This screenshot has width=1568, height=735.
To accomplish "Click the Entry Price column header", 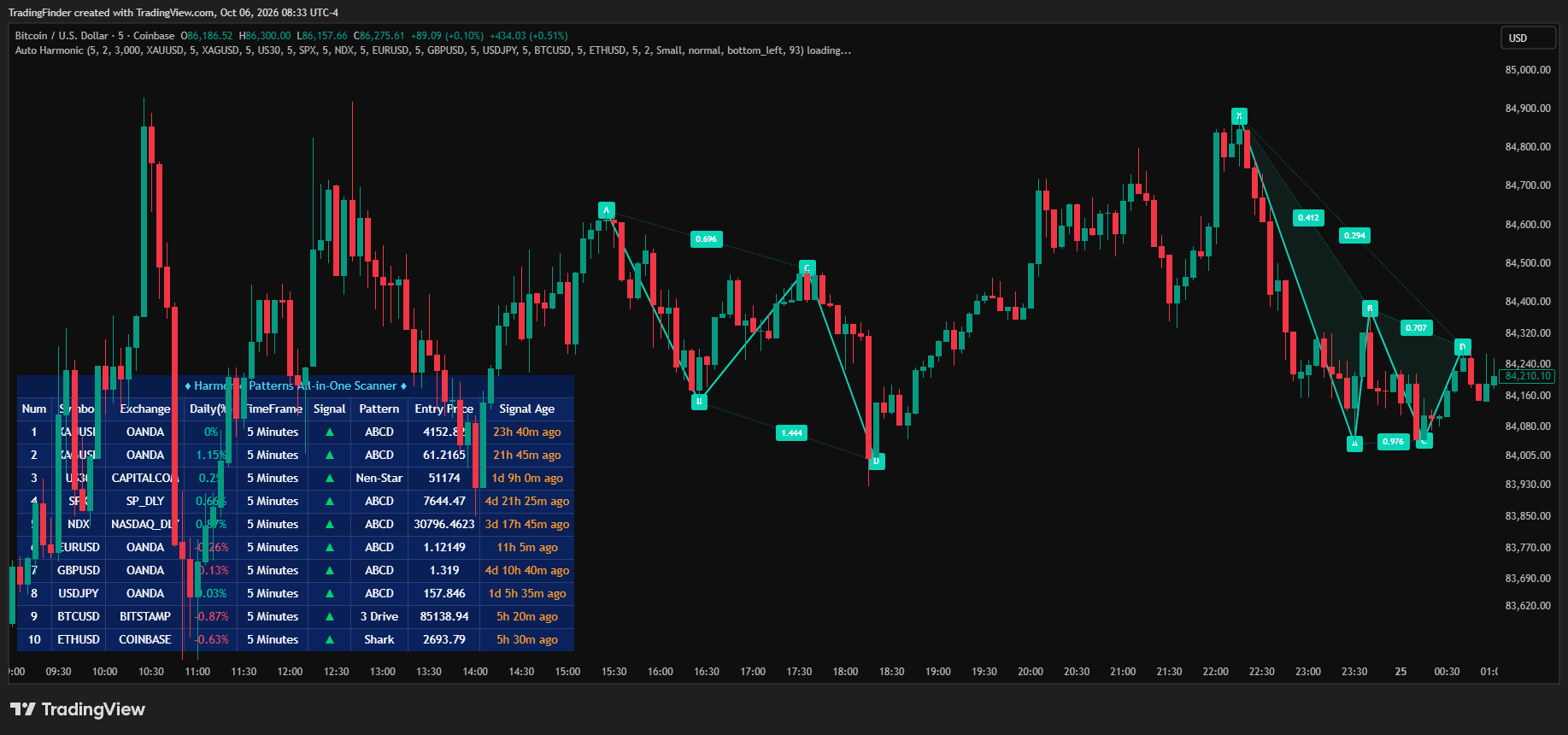I will (x=443, y=409).
